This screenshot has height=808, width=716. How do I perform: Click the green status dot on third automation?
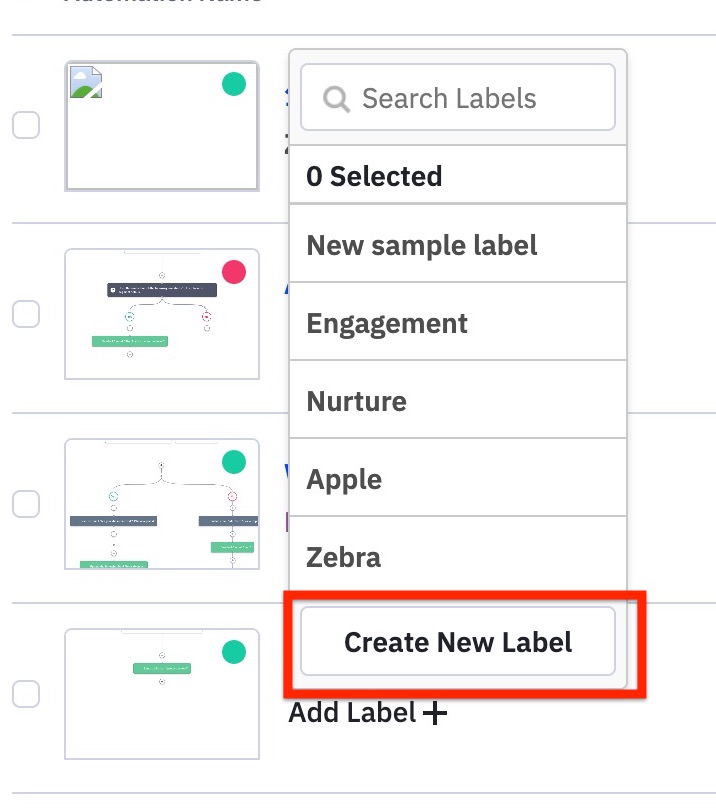click(x=233, y=462)
